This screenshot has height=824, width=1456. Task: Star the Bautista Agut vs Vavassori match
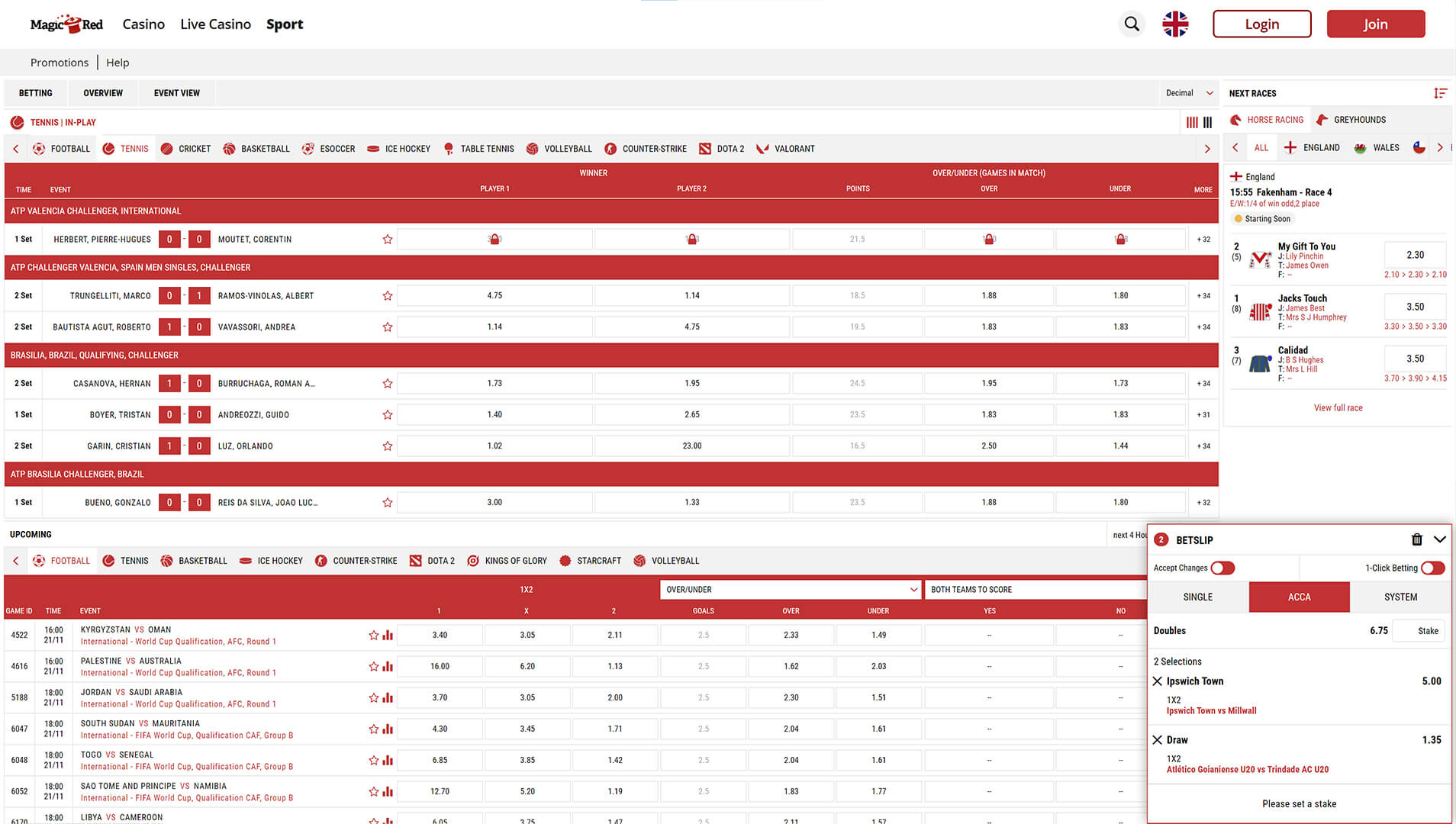point(388,327)
